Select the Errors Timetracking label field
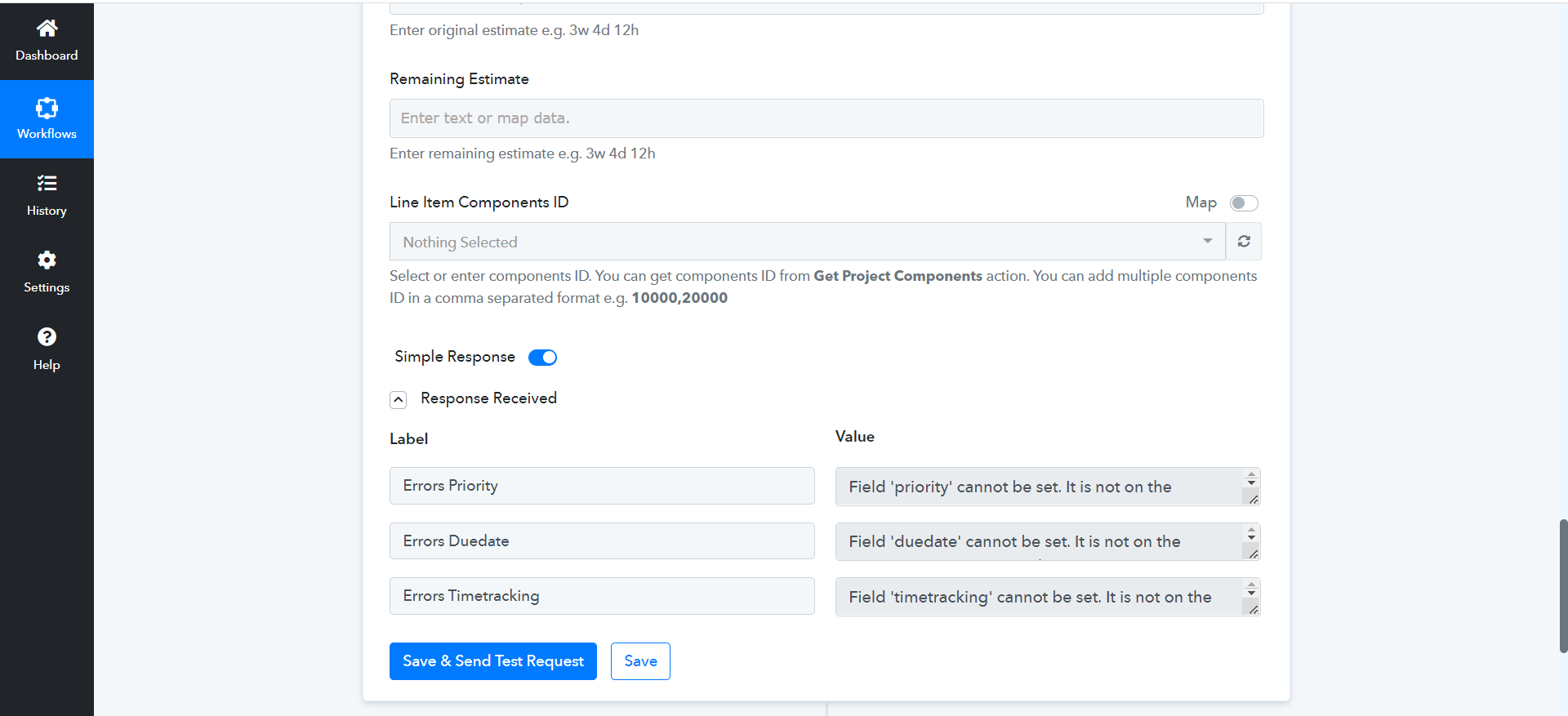This screenshot has height=716, width=1568. pyautogui.click(x=602, y=596)
